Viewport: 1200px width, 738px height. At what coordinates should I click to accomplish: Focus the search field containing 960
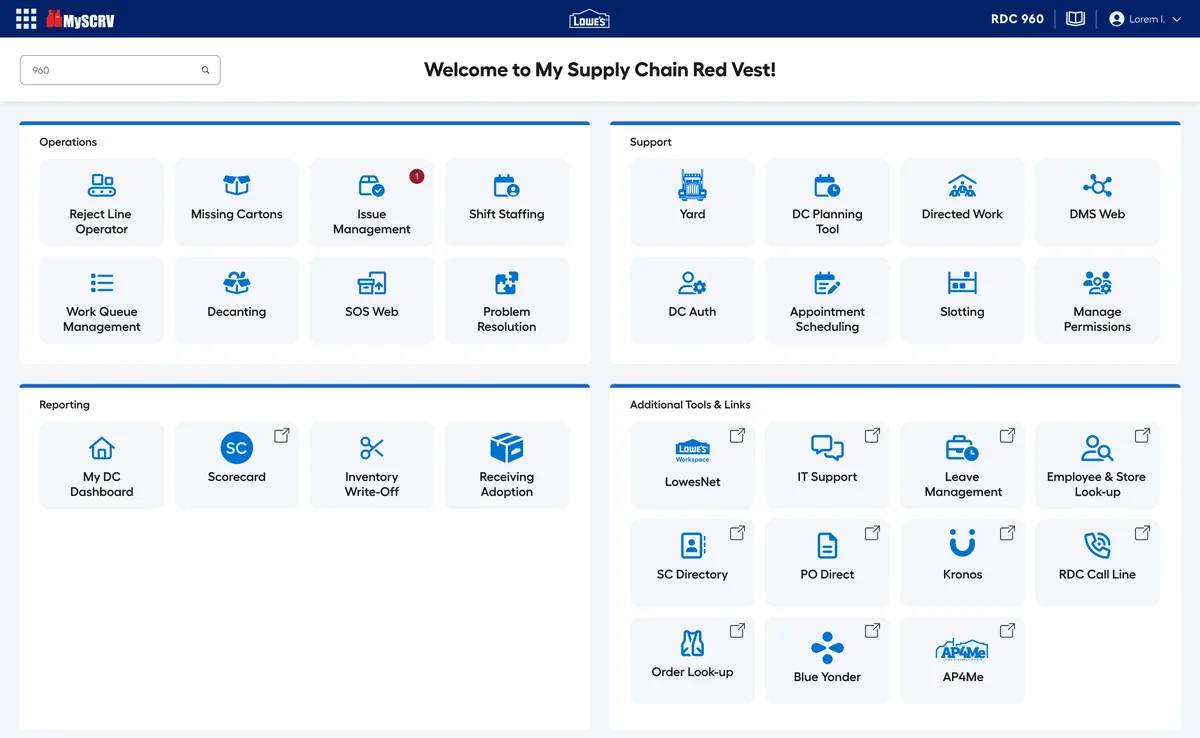[x=120, y=70]
